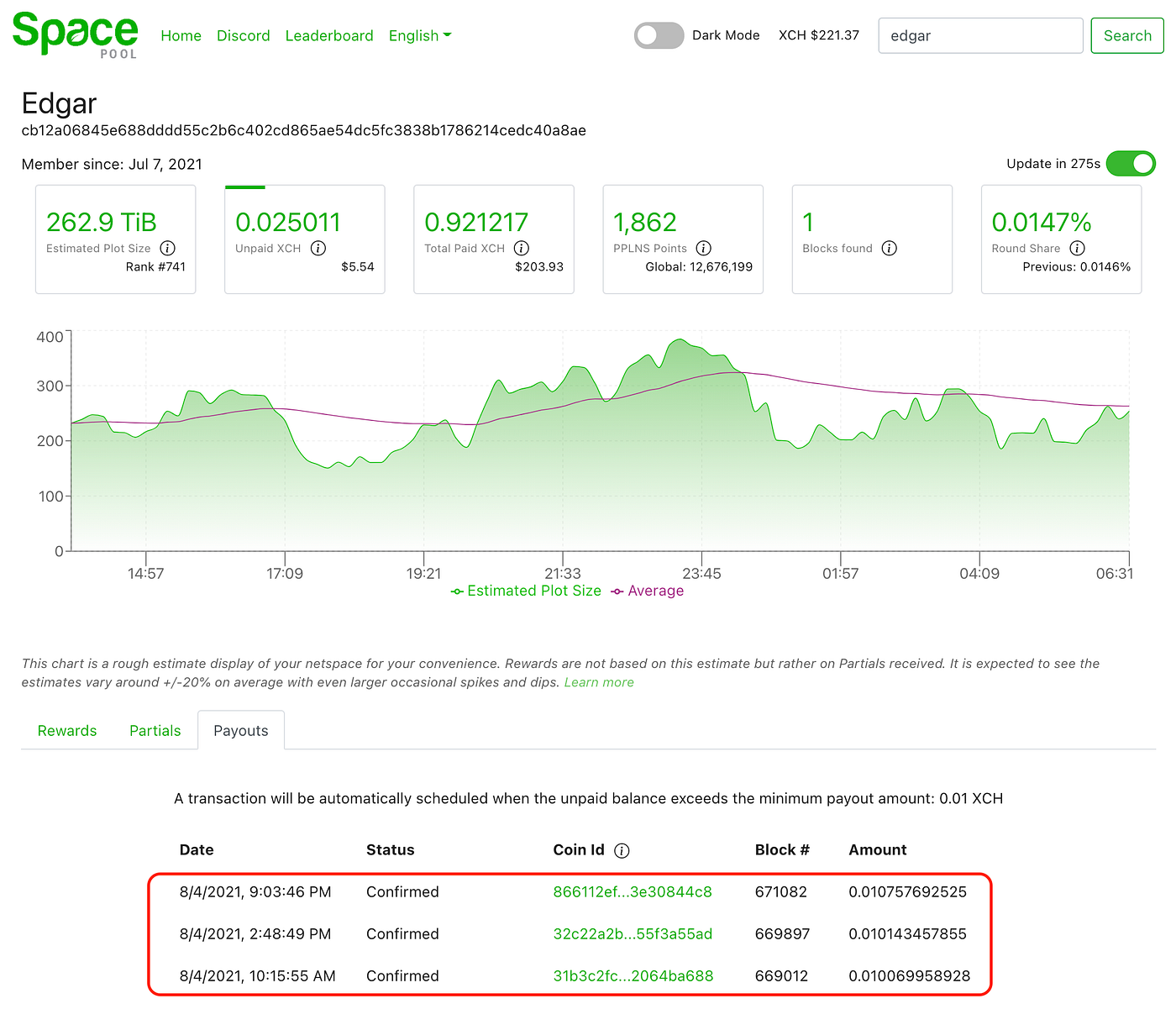Show info icon next to Unpaid XCH
The width and height of the screenshot is (1176, 1009).
(318, 248)
